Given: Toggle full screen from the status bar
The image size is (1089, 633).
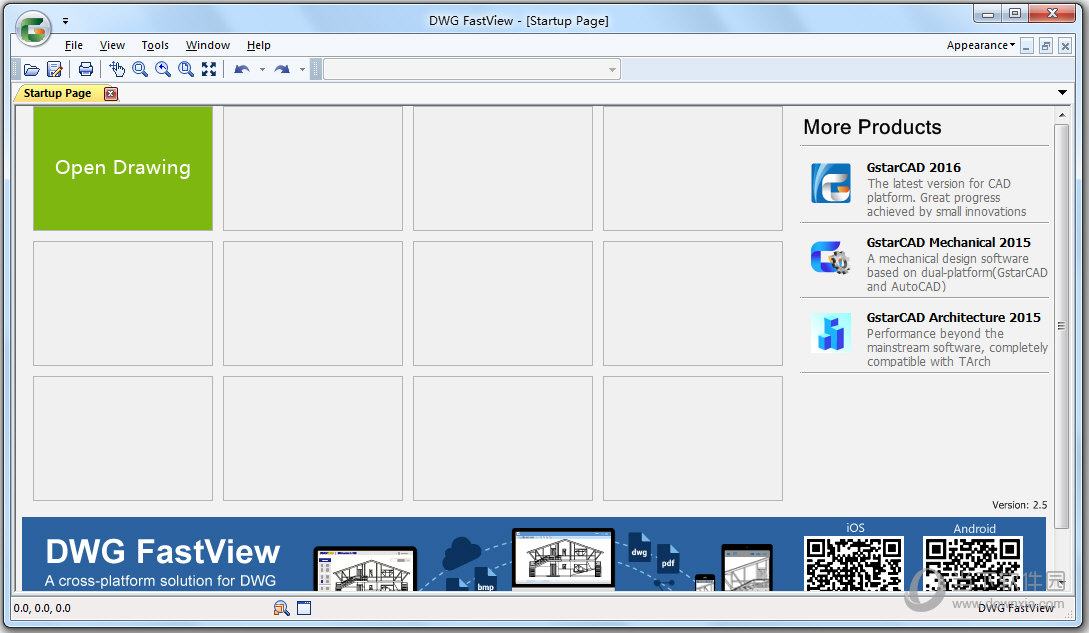Looking at the screenshot, I should pyautogui.click(x=302, y=608).
